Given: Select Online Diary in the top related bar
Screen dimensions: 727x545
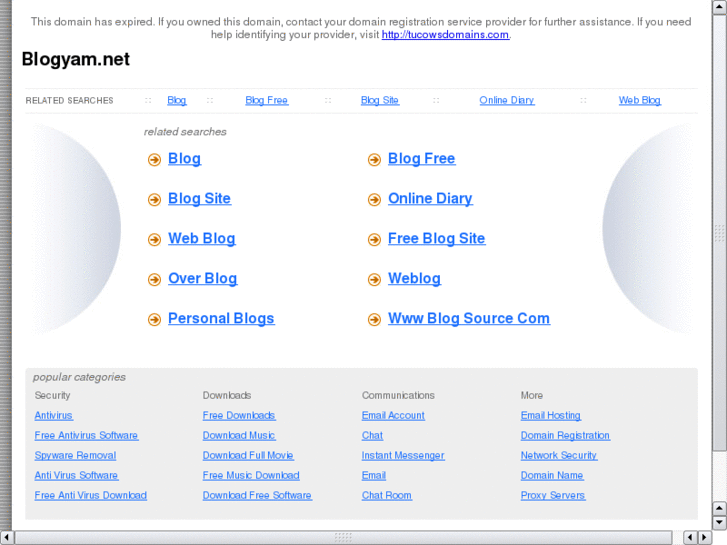Looking at the screenshot, I should pos(506,101).
